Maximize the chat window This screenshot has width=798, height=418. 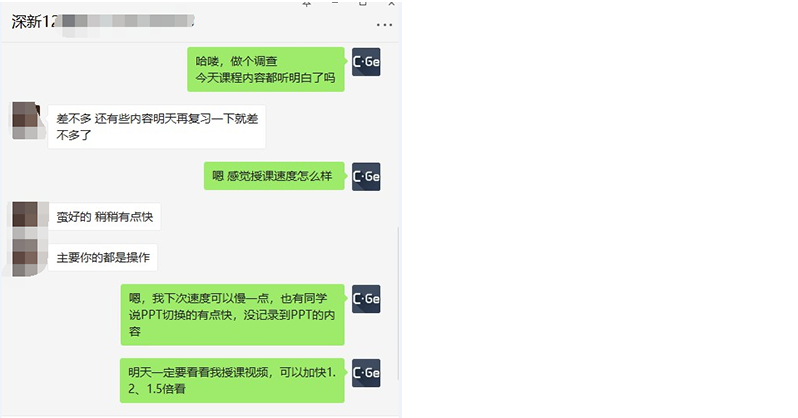(x=363, y=3)
